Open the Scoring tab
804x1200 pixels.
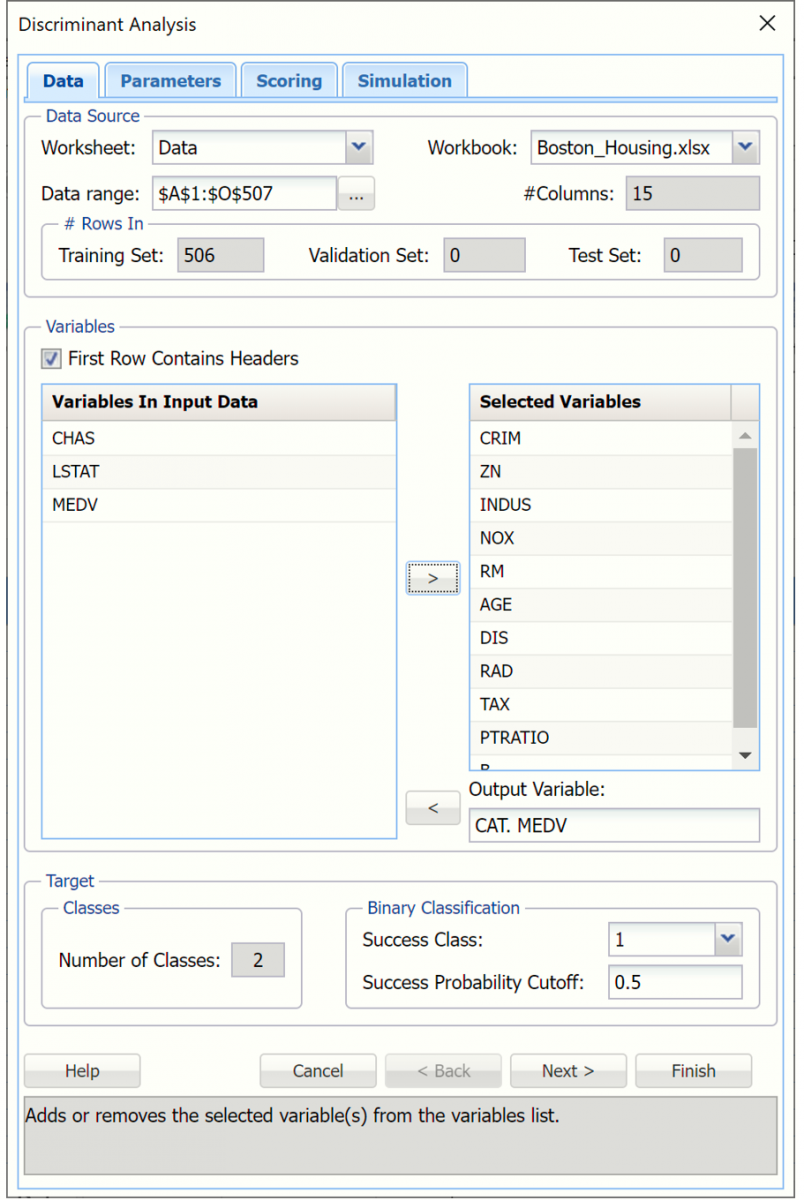289,81
